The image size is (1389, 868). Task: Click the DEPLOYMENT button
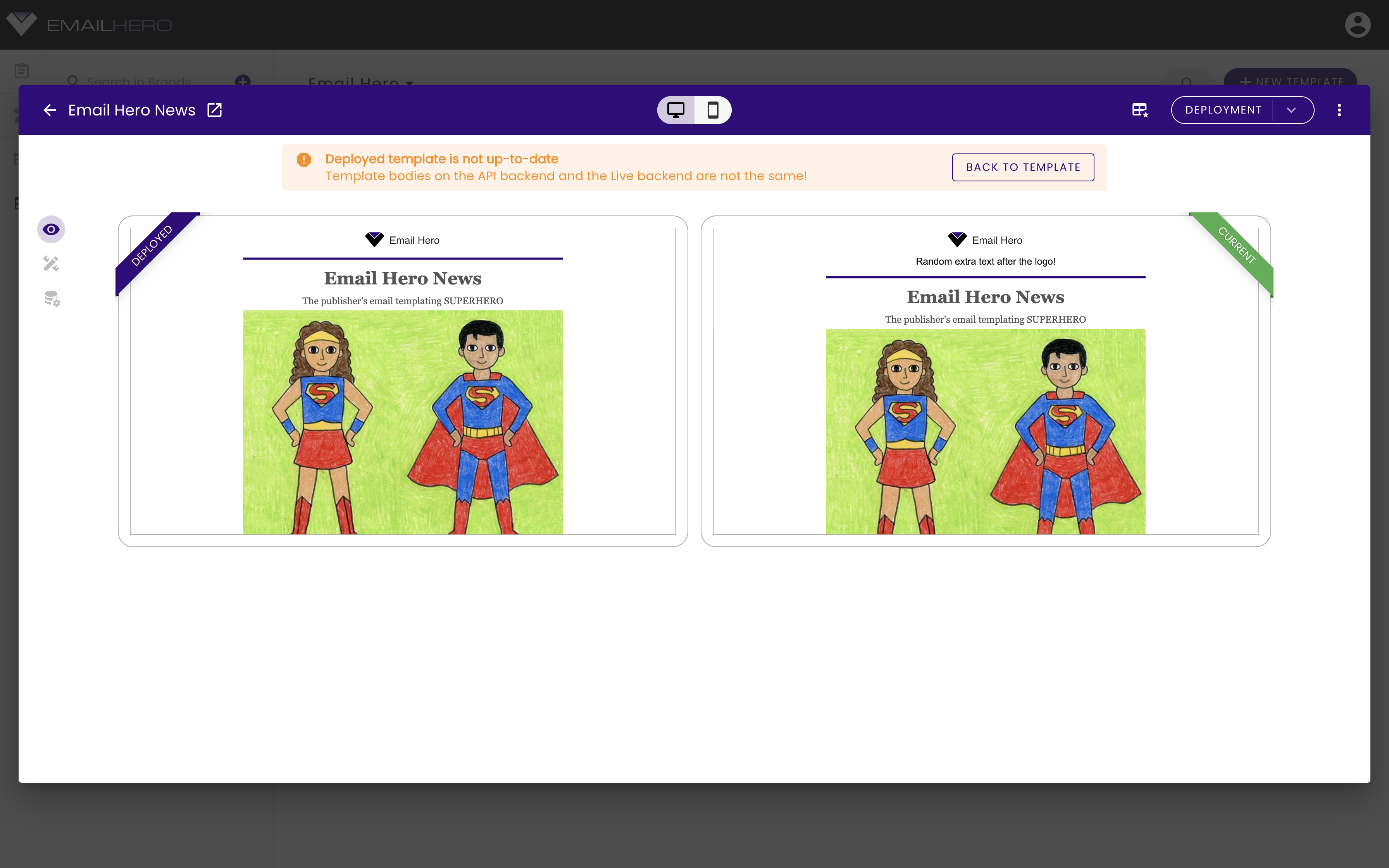(1223, 110)
